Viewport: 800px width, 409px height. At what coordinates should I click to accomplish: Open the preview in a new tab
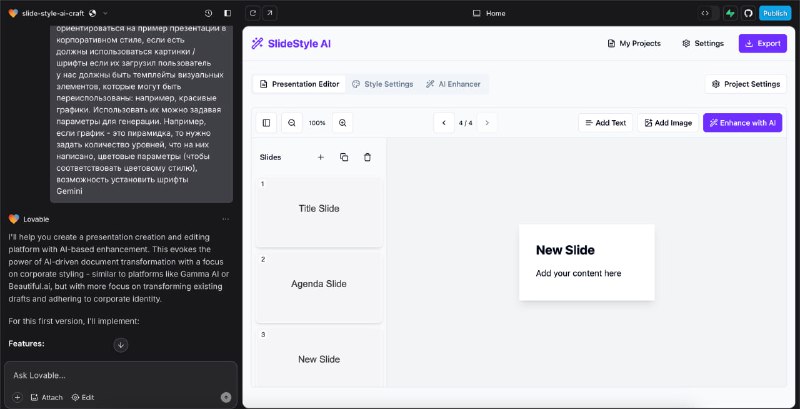click(269, 13)
